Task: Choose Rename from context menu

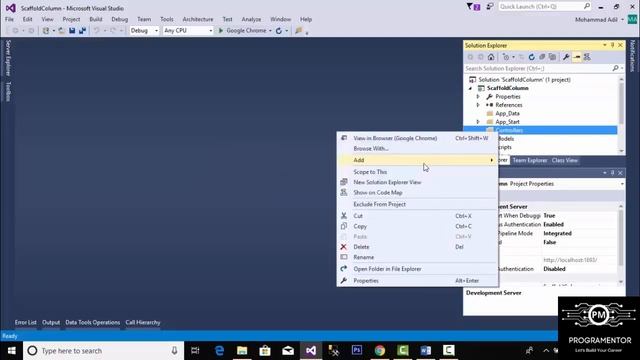Action: point(417,257)
